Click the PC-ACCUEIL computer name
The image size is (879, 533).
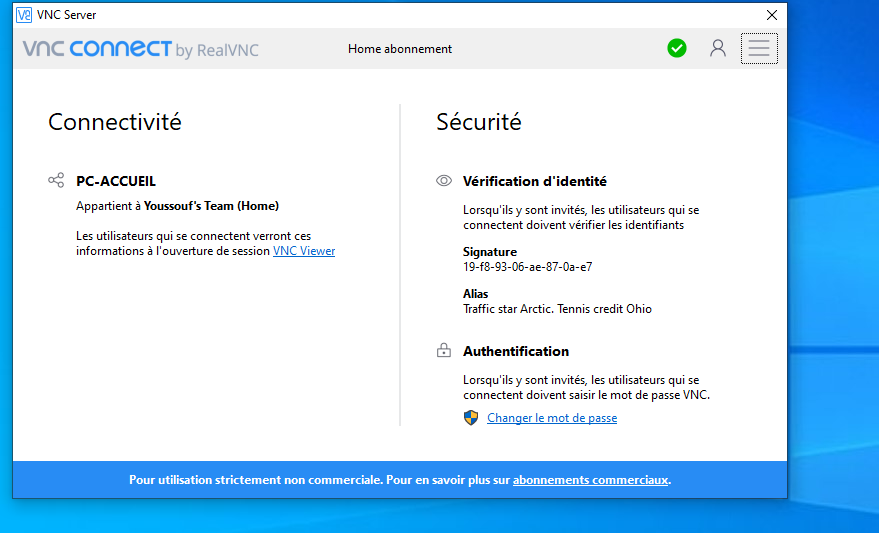point(116,181)
